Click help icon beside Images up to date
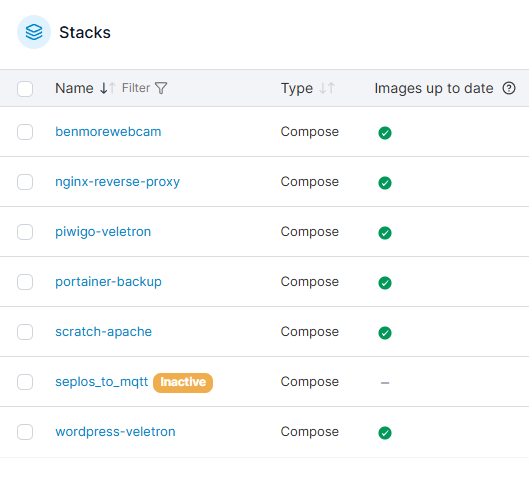The height and width of the screenshot is (482, 529). click(509, 88)
